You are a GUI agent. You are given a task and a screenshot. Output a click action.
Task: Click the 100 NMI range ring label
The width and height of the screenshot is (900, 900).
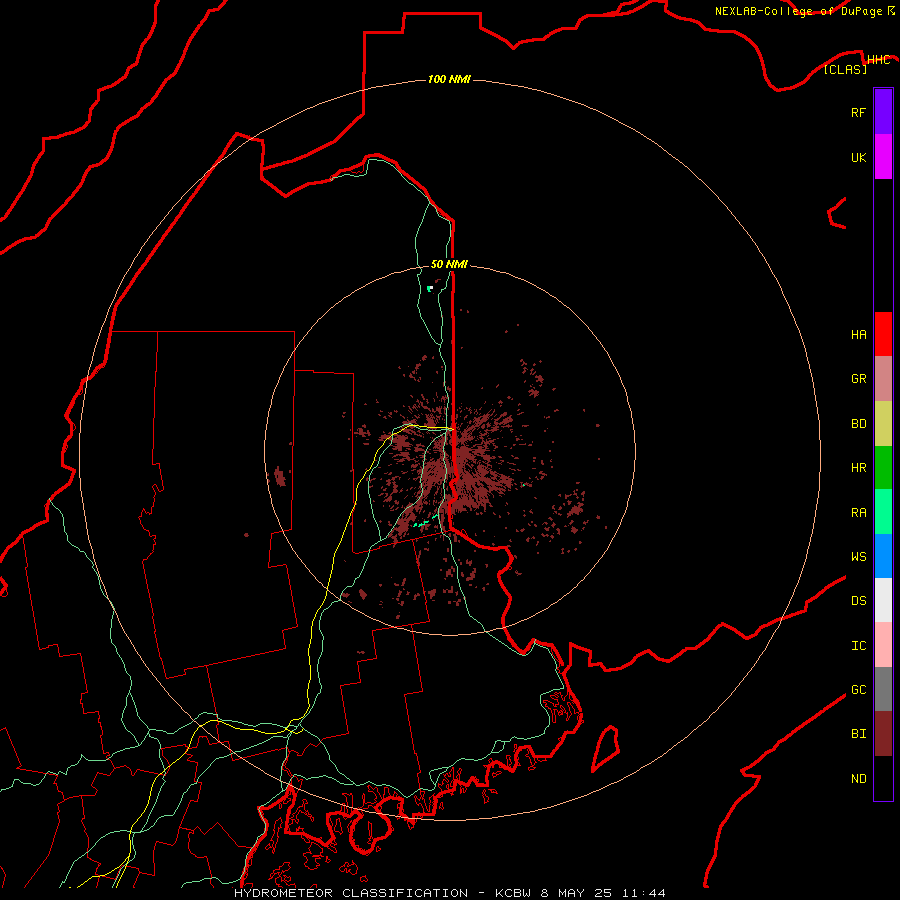point(449,79)
